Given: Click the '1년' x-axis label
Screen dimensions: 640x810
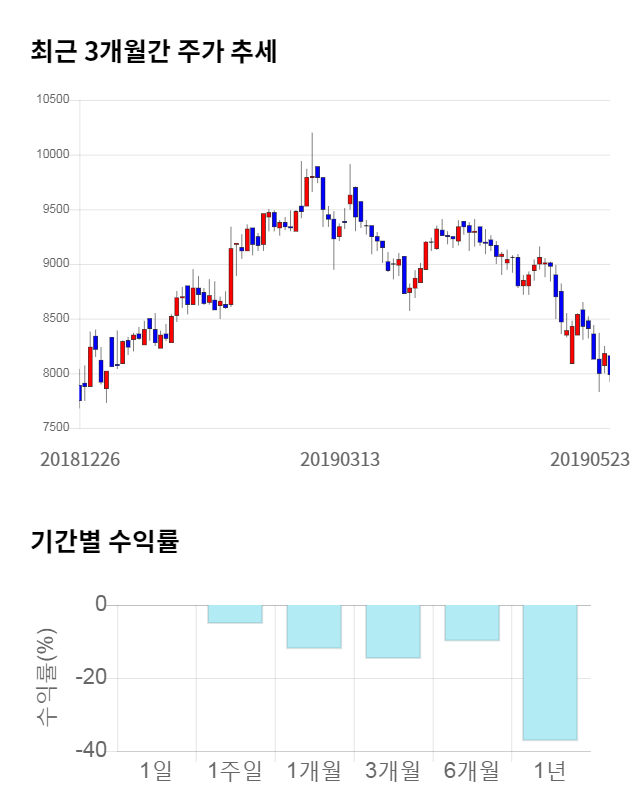Looking at the screenshot, I should (550, 771).
